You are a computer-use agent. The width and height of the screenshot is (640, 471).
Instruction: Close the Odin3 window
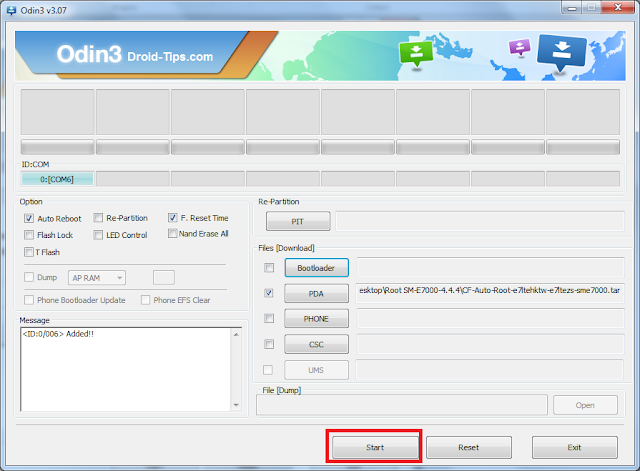click(618, 8)
